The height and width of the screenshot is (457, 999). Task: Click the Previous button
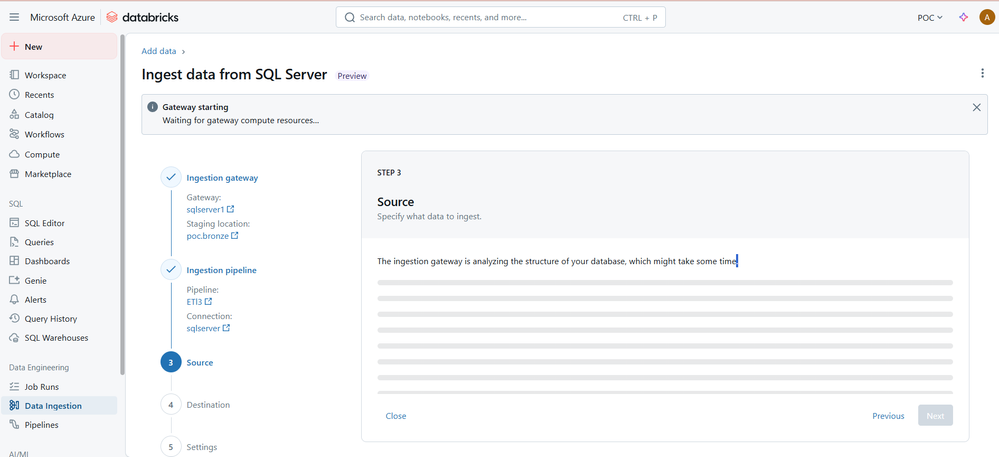point(887,416)
